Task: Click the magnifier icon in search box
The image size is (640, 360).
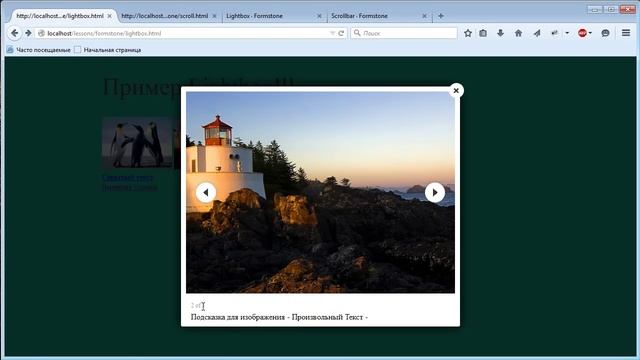Action: pos(357,33)
